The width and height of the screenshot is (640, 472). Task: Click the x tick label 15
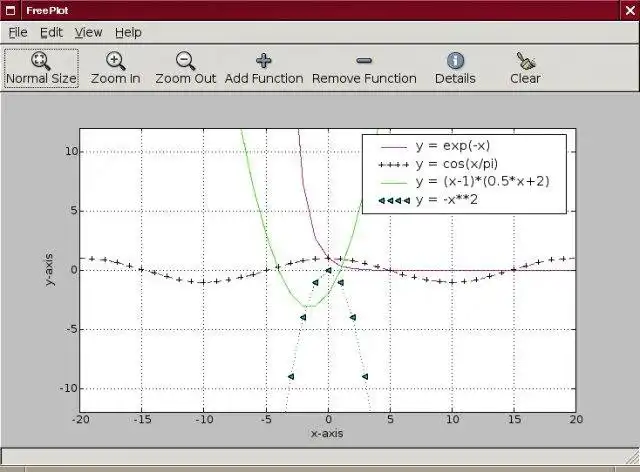(x=514, y=419)
